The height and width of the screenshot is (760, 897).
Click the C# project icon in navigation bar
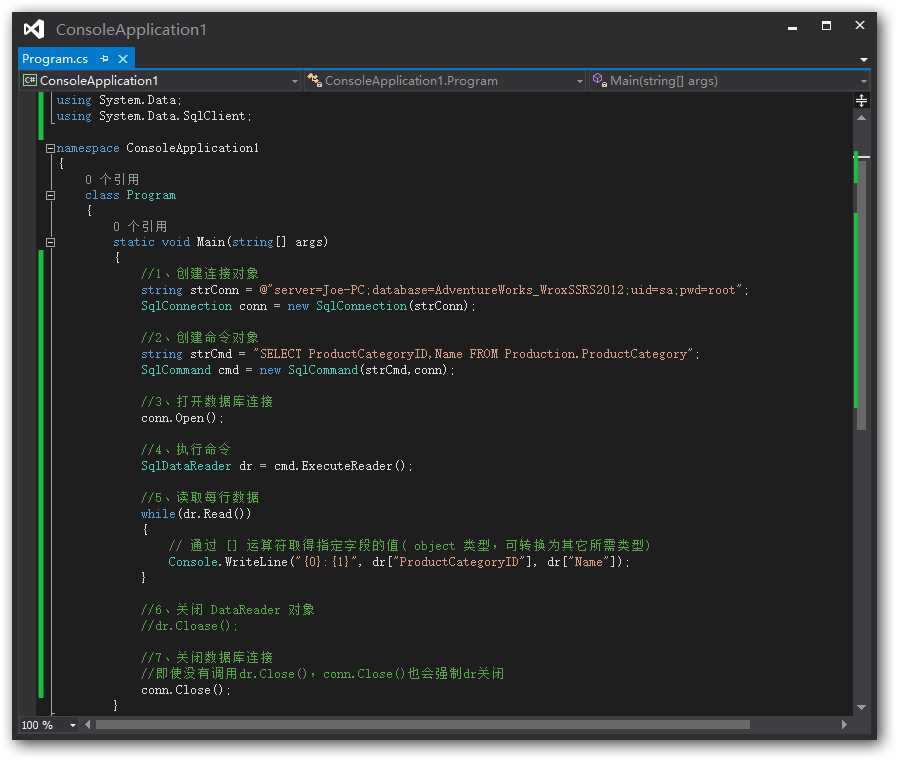click(29, 80)
